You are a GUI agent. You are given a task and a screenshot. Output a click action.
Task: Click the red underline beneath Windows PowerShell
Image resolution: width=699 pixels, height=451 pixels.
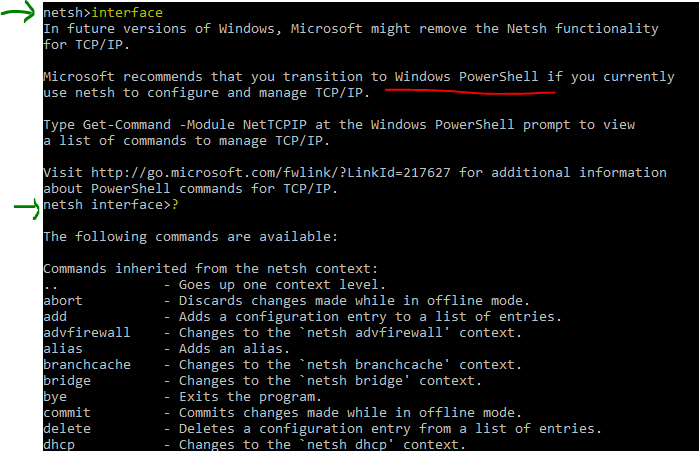pyautogui.click(x=470, y=91)
